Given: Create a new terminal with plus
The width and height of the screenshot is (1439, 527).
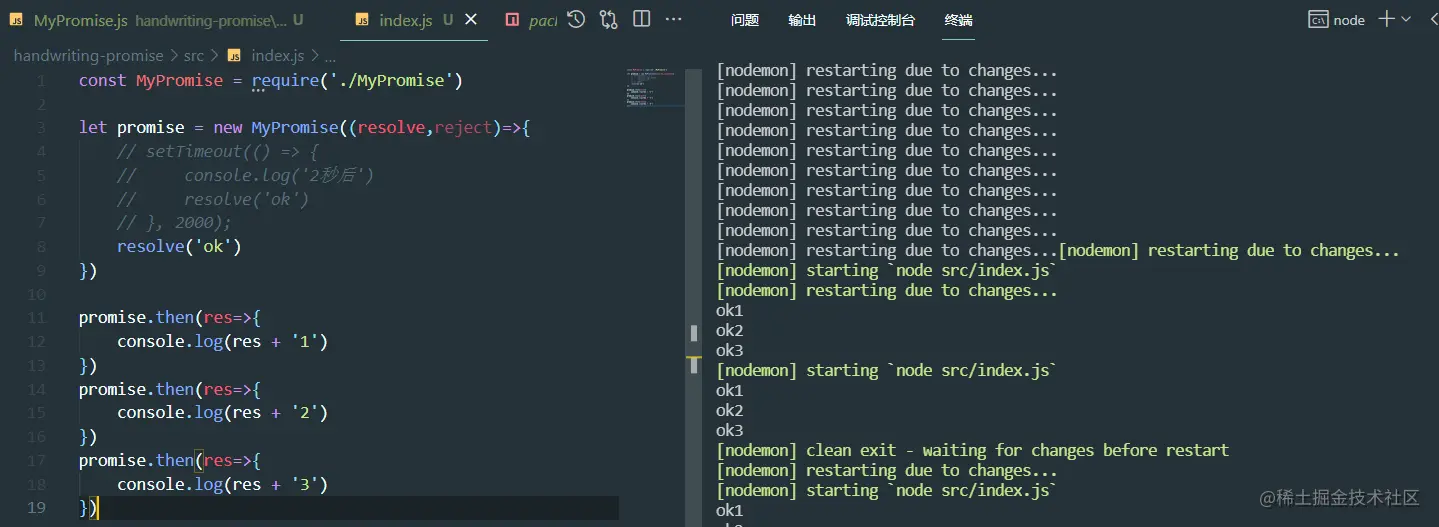Looking at the screenshot, I should pos(1386,19).
